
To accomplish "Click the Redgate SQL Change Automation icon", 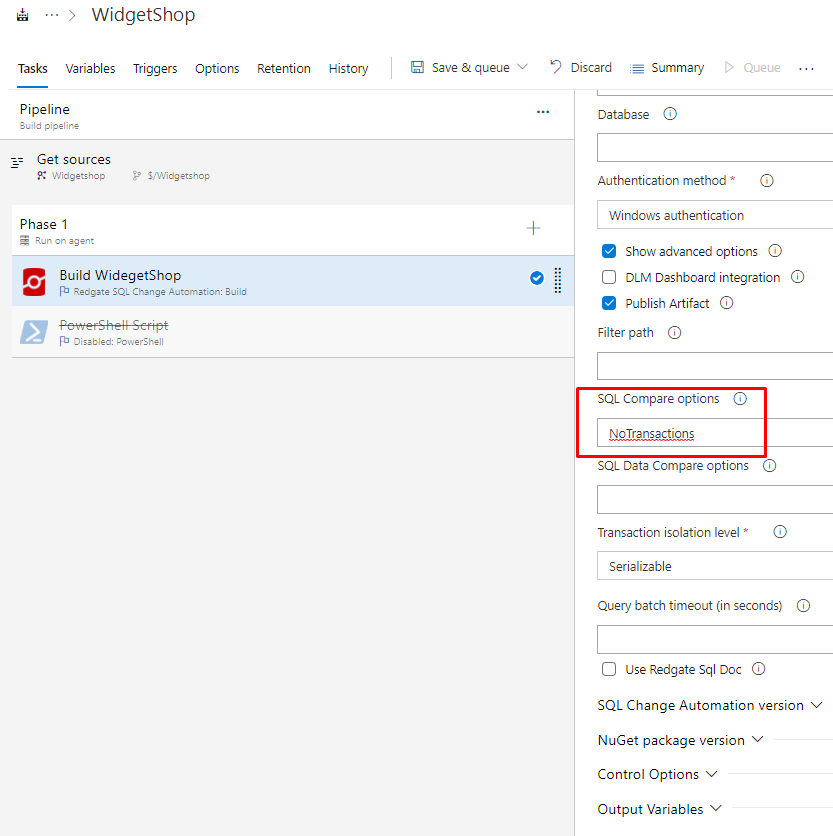I will tap(34, 282).
